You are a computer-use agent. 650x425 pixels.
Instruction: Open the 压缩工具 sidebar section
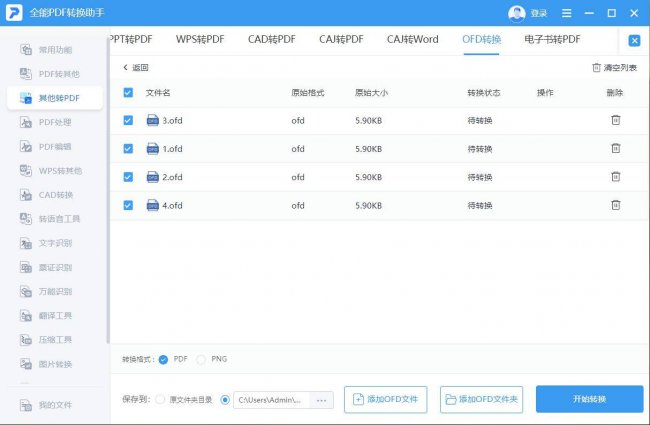55,340
